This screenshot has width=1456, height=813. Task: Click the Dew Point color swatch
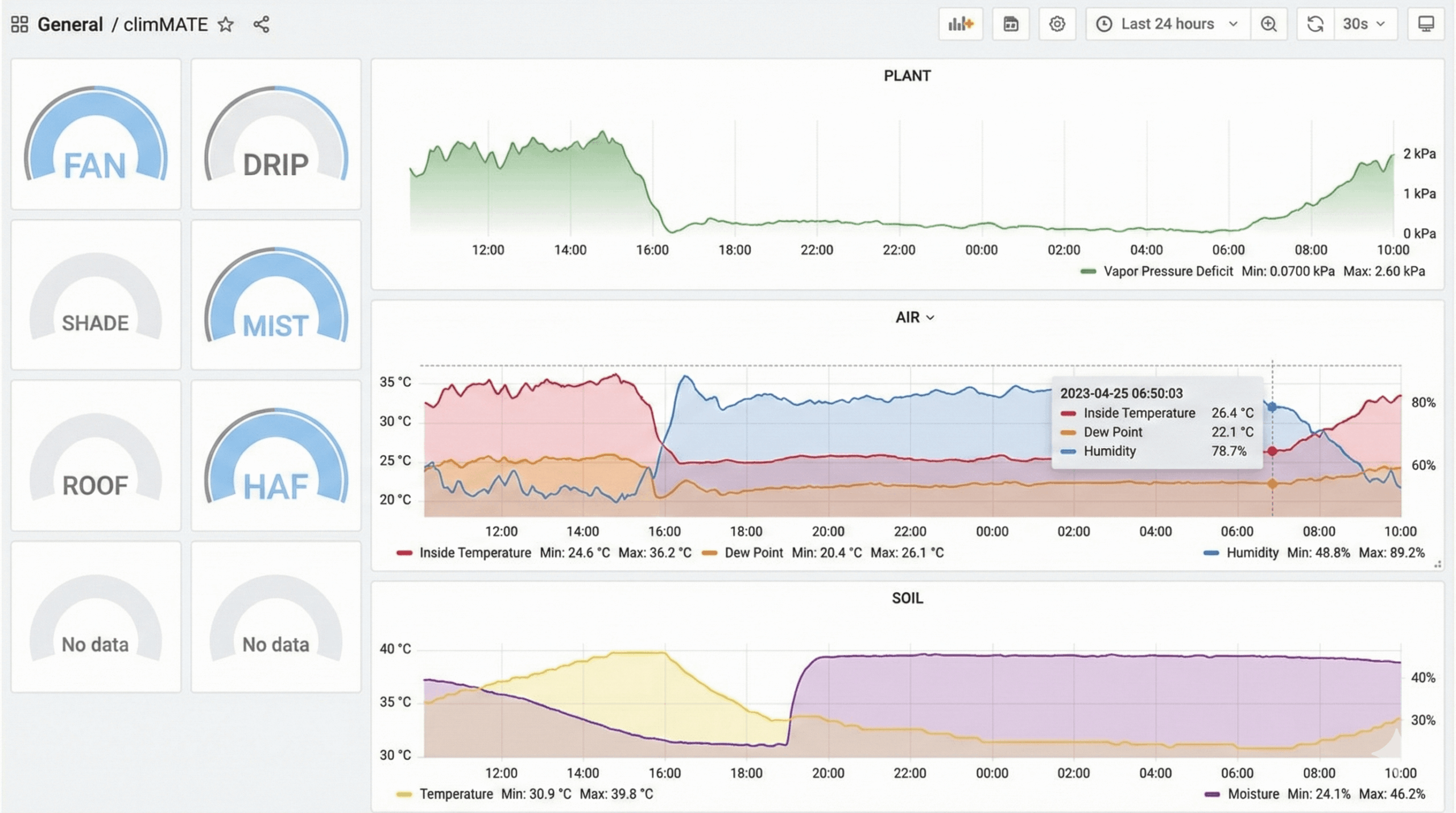click(709, 552)
